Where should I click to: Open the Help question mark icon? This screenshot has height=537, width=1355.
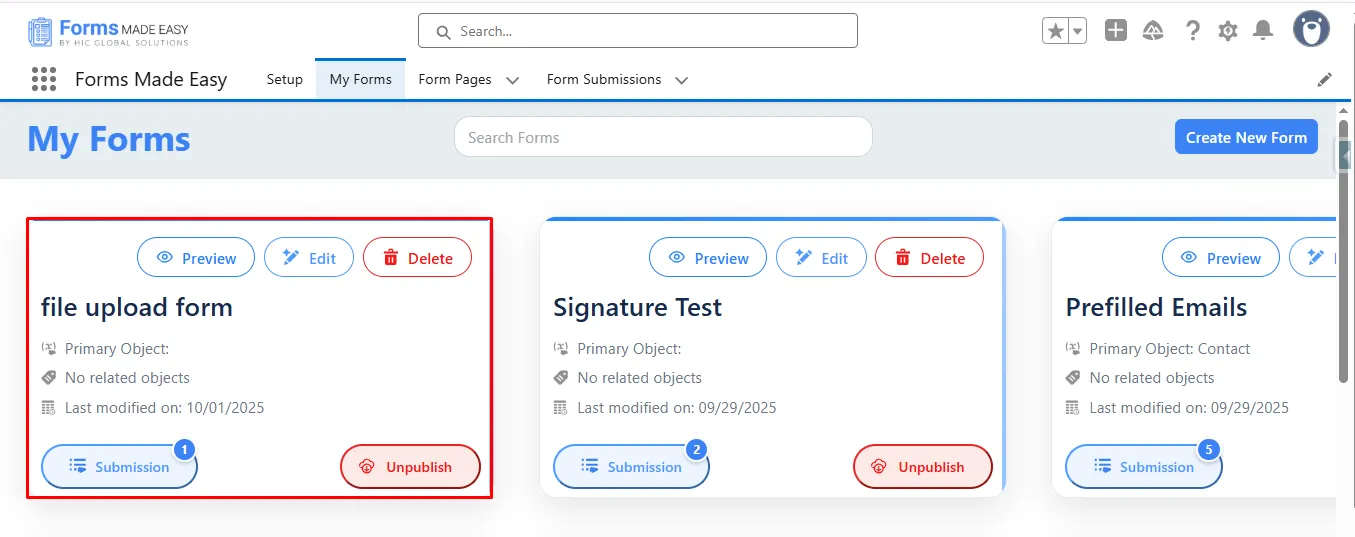pos(1192,31)
